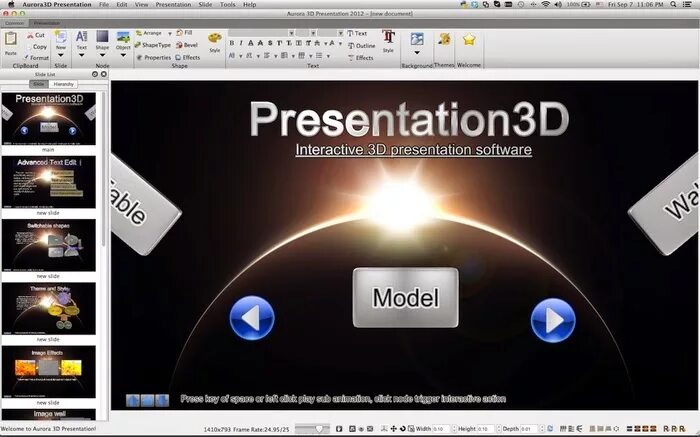Open the Tools menu
Viewport: 700px width, 437px height.
pyautogui.click(x=228, y=4)
